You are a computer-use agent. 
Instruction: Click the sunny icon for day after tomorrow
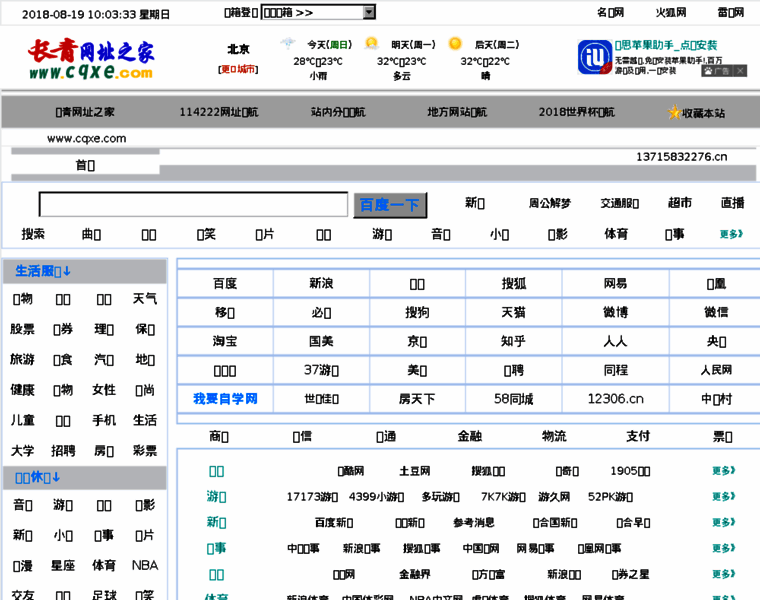click(455, 44)
